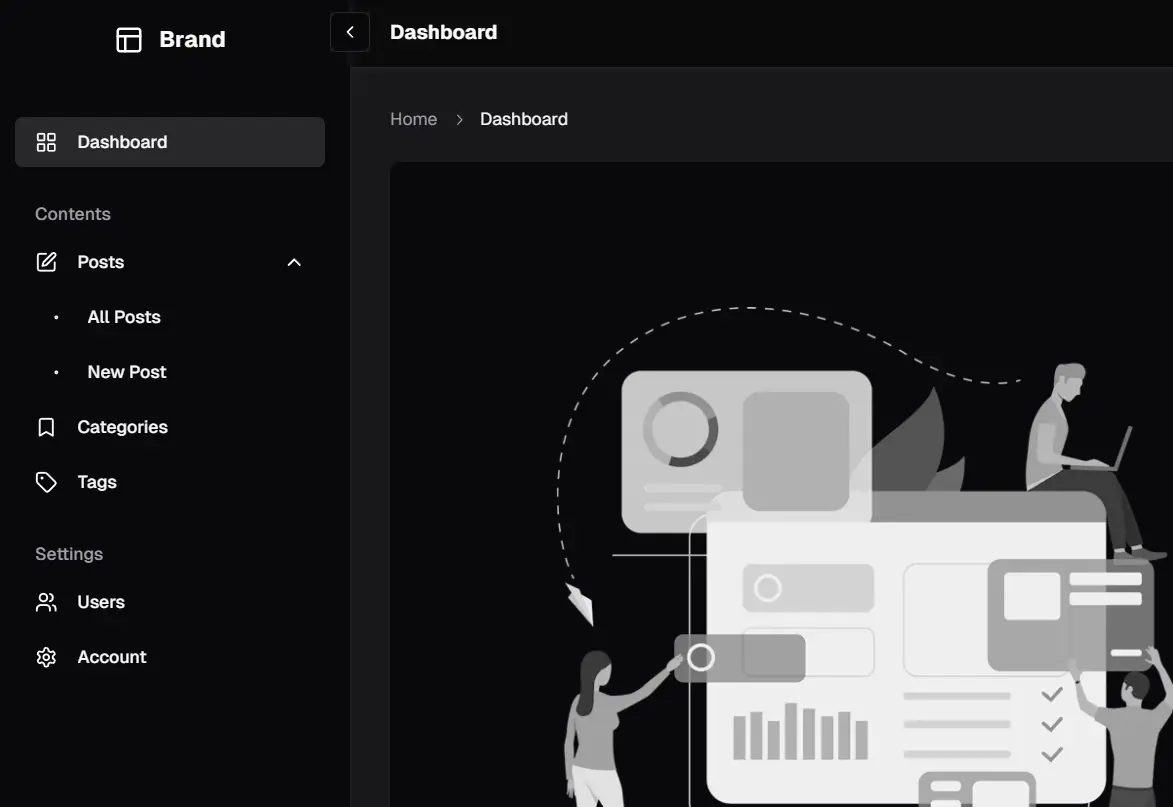The image size is (1173, 807).
Task: Click the Dashboard breadcrumb text
Action: click(x=523, y=118)
